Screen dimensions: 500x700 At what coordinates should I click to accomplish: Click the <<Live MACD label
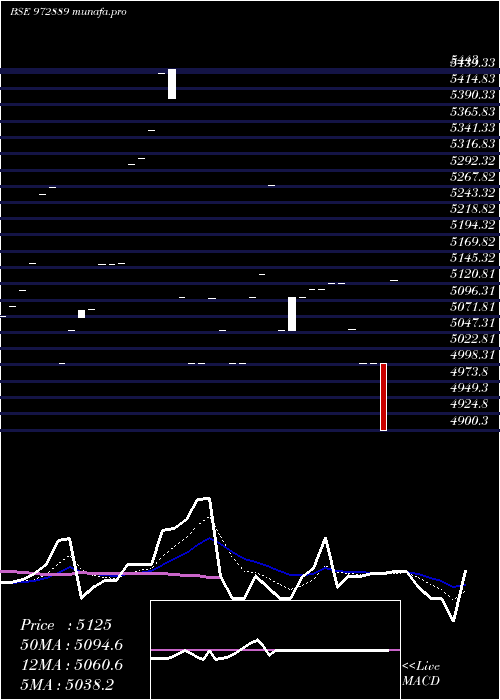point(421,674)
